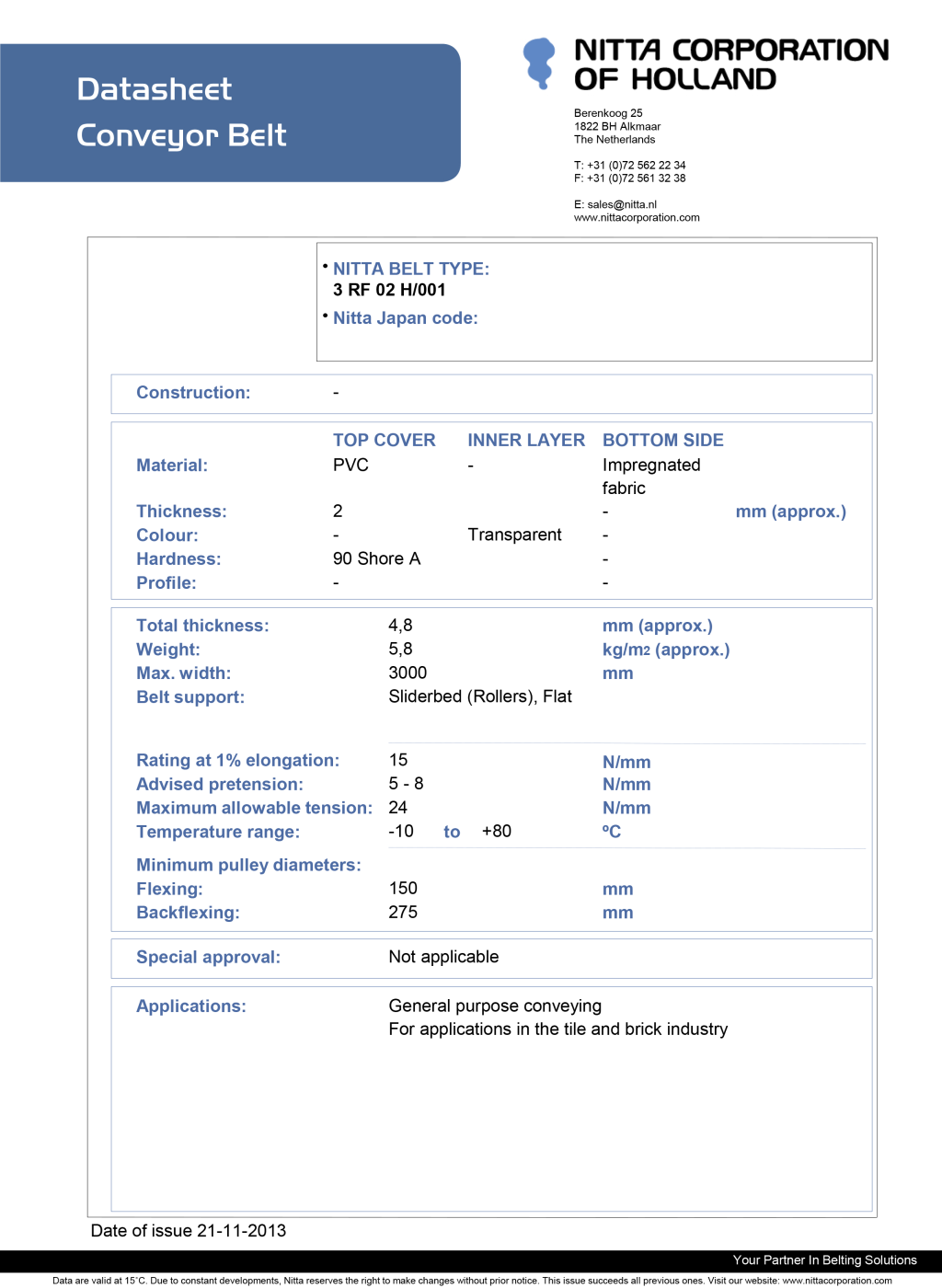Screen dimensions: 942x1288
Task: Open www.nittacorporation.com link below the email address
Action: (x=637, y=218)
